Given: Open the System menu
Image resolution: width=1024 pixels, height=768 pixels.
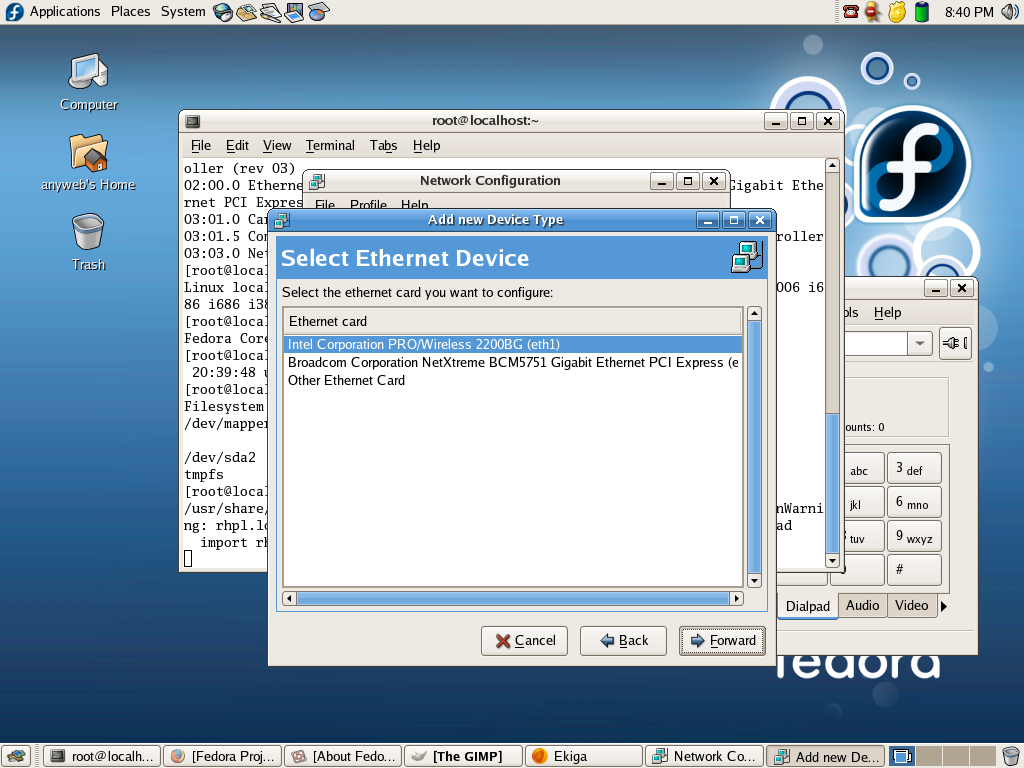Looking at the screenshot, I should coord(183,12).
